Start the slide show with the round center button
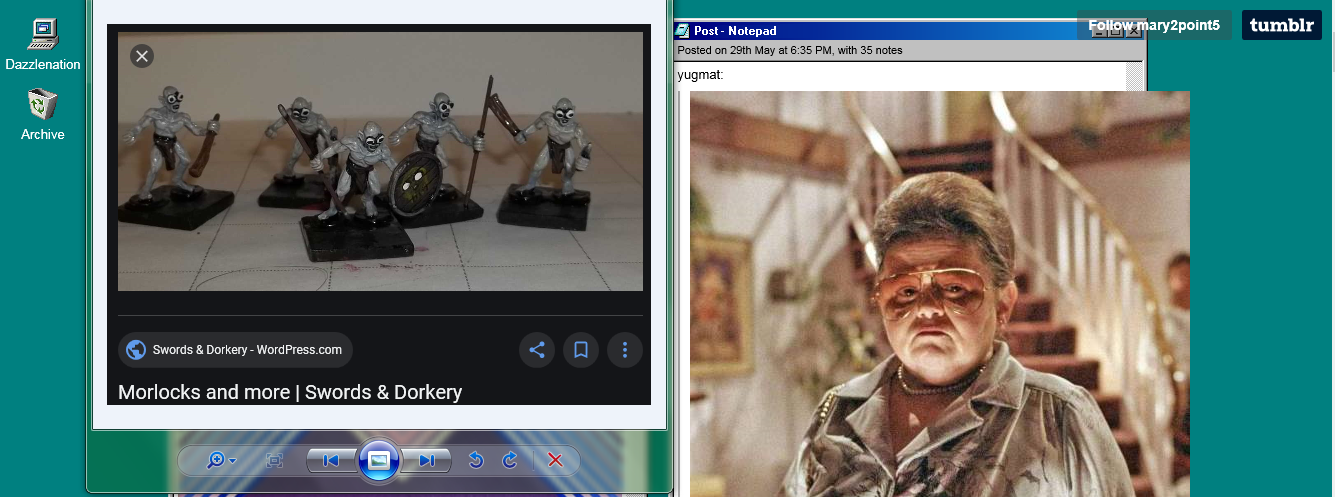The image size is (1335, 497). click(x=379, y=460)
